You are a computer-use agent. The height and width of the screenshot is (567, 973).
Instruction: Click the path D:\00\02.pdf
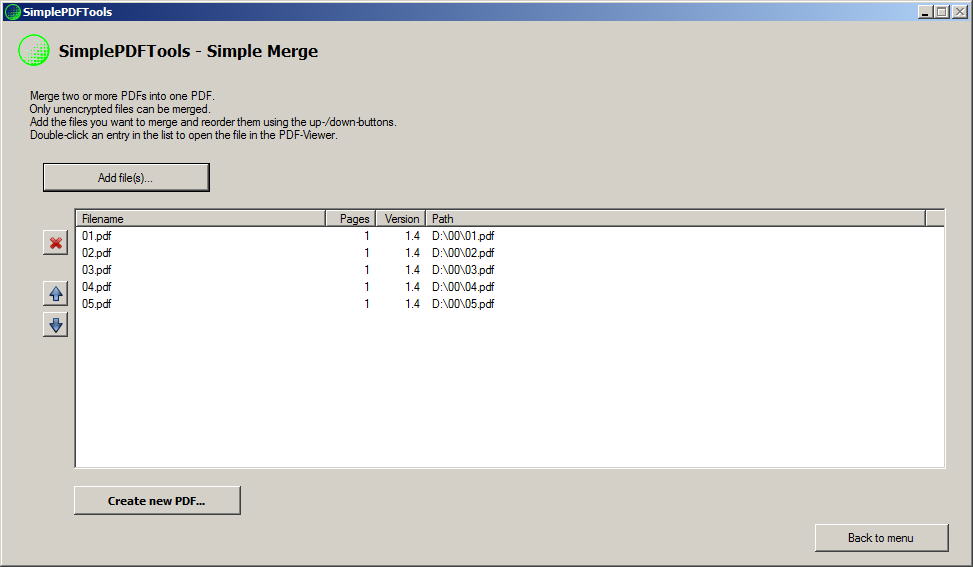[463, 252]
